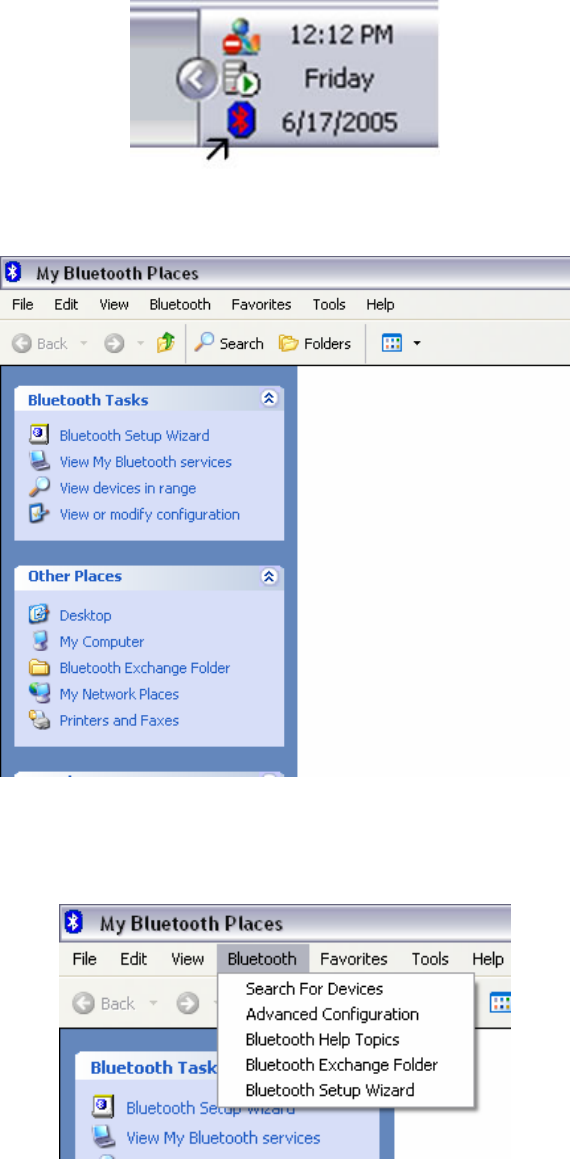The image size is (570, 1159).
Task: Click magnifier icon beside View devices in range
Action: point(39,487)
